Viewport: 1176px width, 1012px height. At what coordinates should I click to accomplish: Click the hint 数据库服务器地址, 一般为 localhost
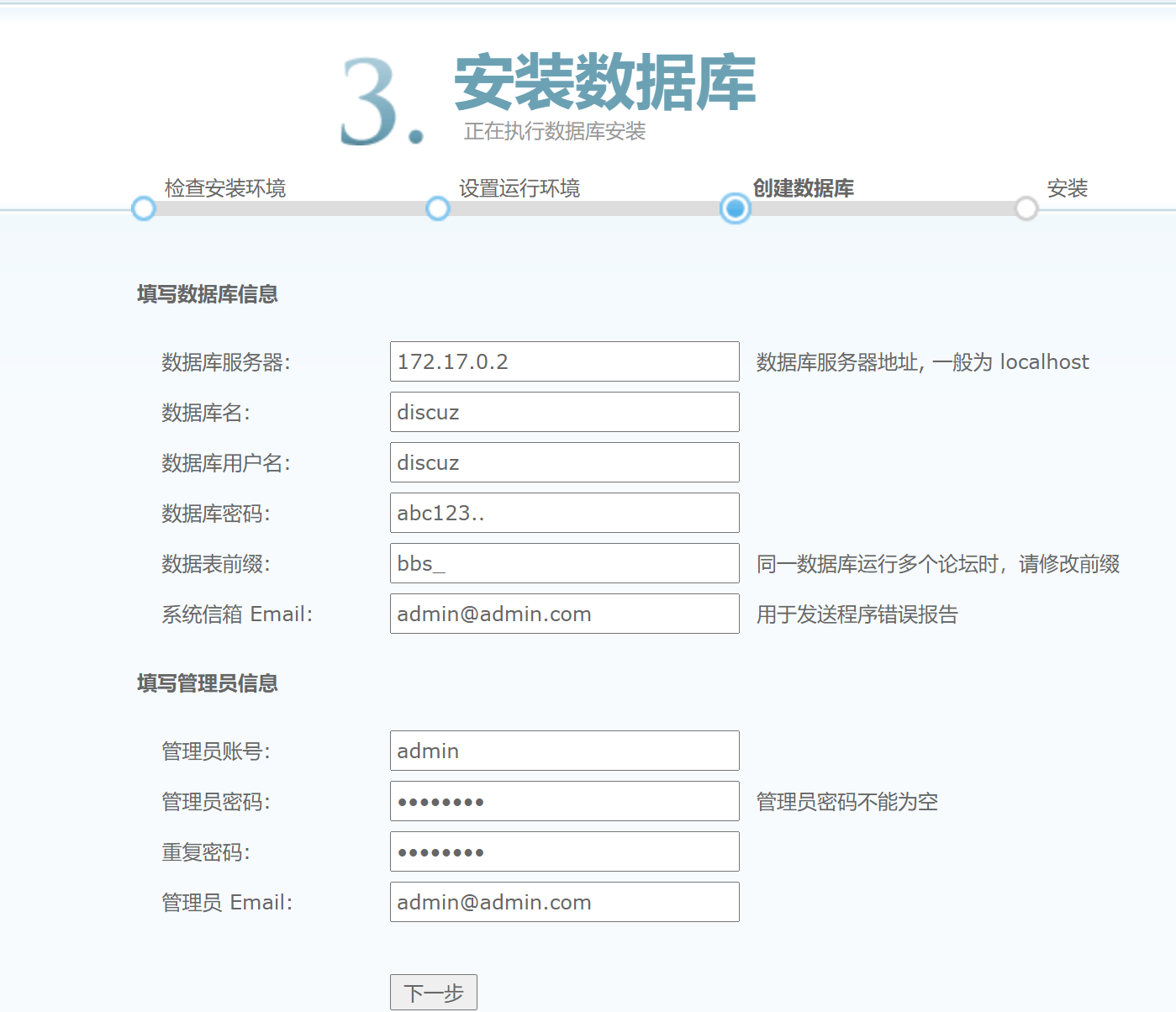coord(923,362)
